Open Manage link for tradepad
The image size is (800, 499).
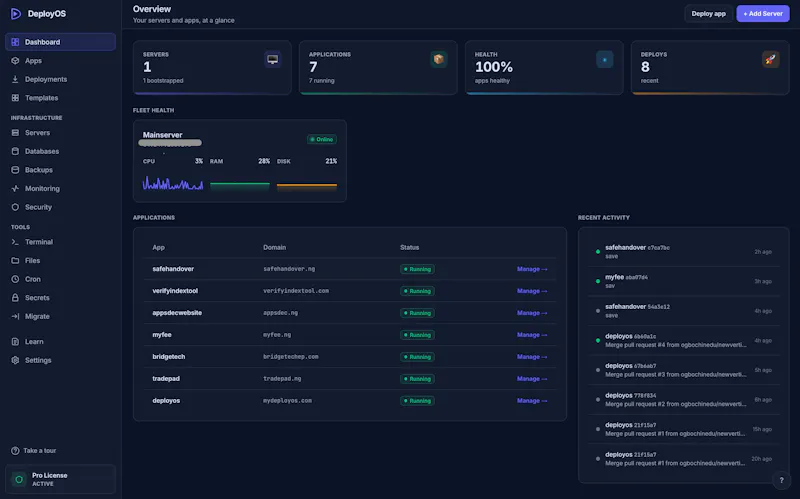click(532, 379)
